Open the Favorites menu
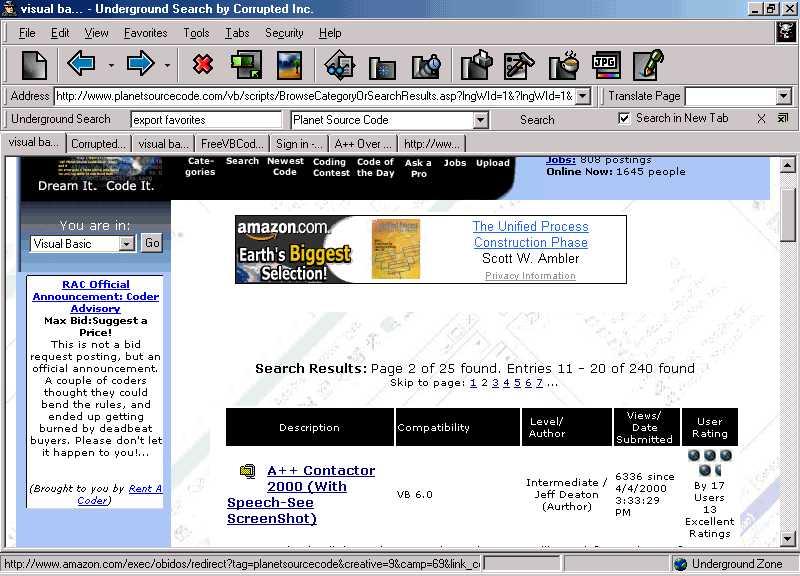This screenshot has width=800, height=576. [x=145, y=33]
